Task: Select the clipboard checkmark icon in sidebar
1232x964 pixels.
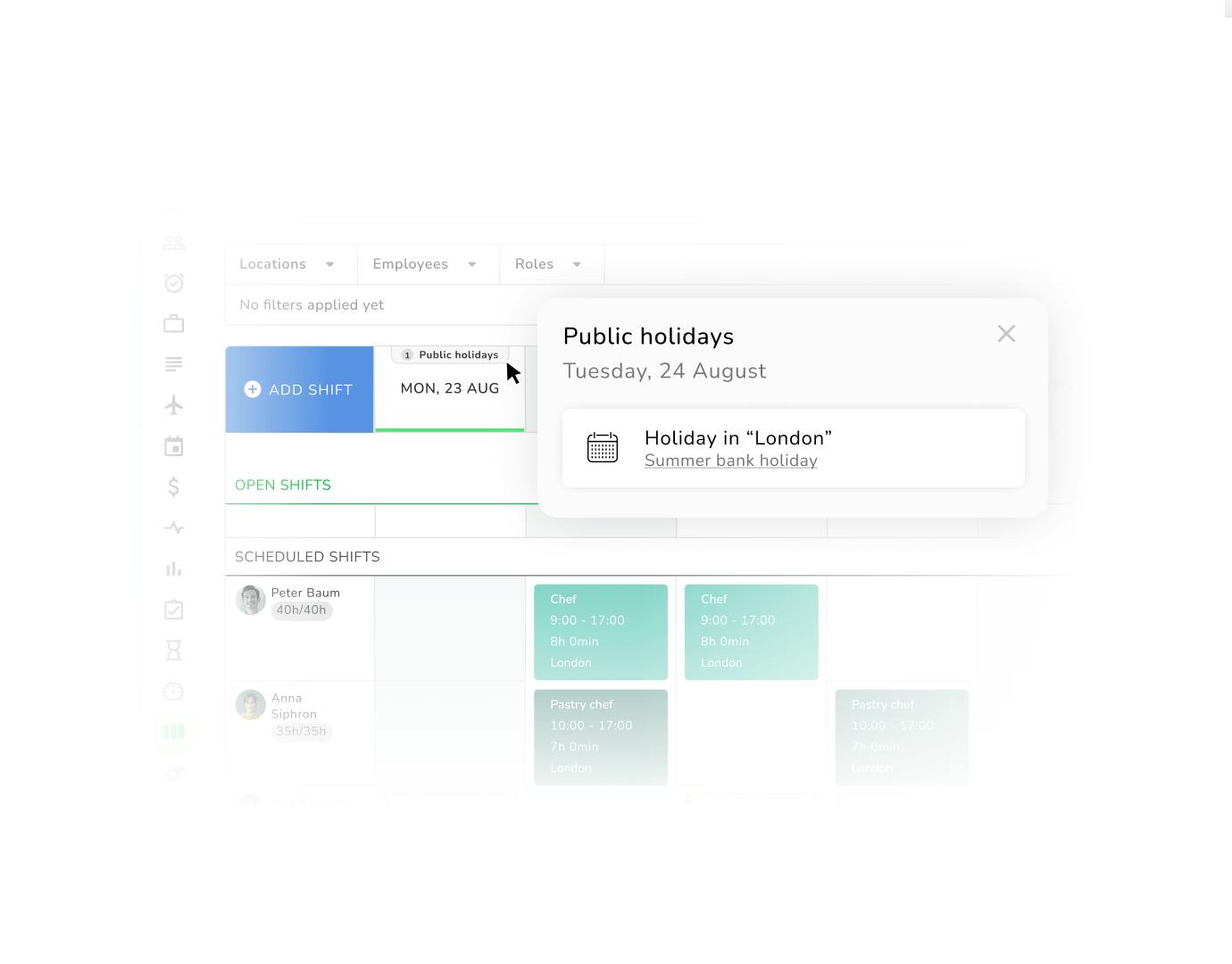Action: point(174,610)
